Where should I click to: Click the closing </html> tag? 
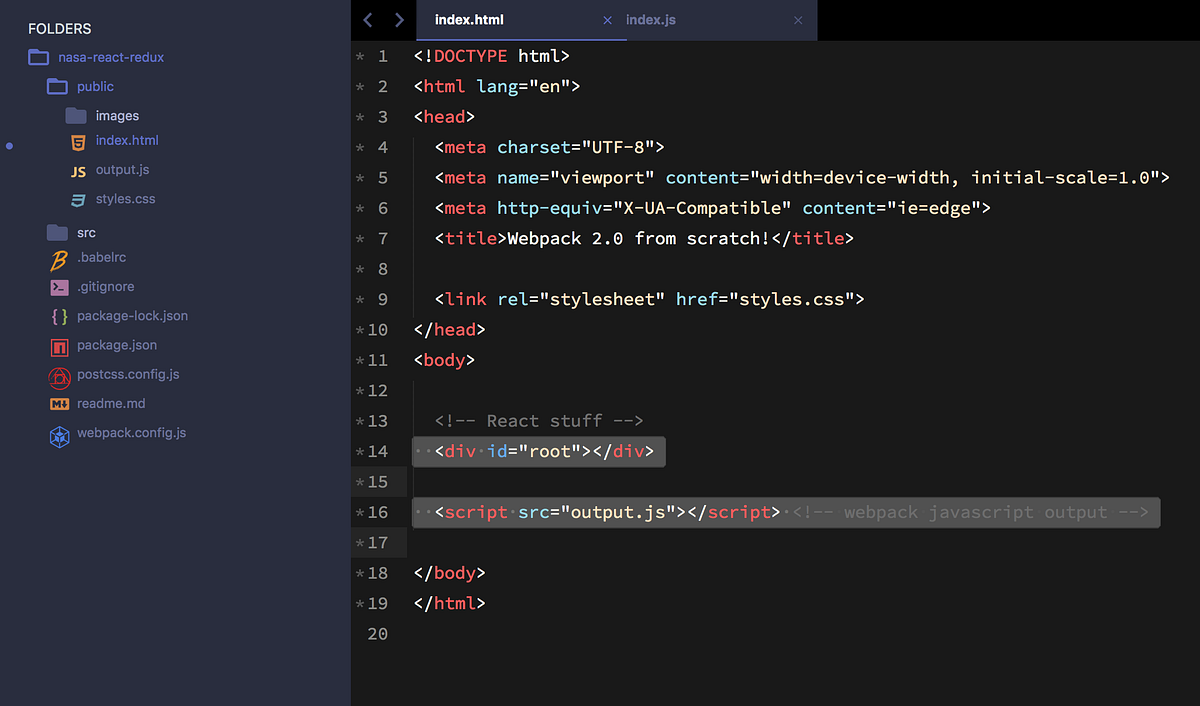point(449,604)
